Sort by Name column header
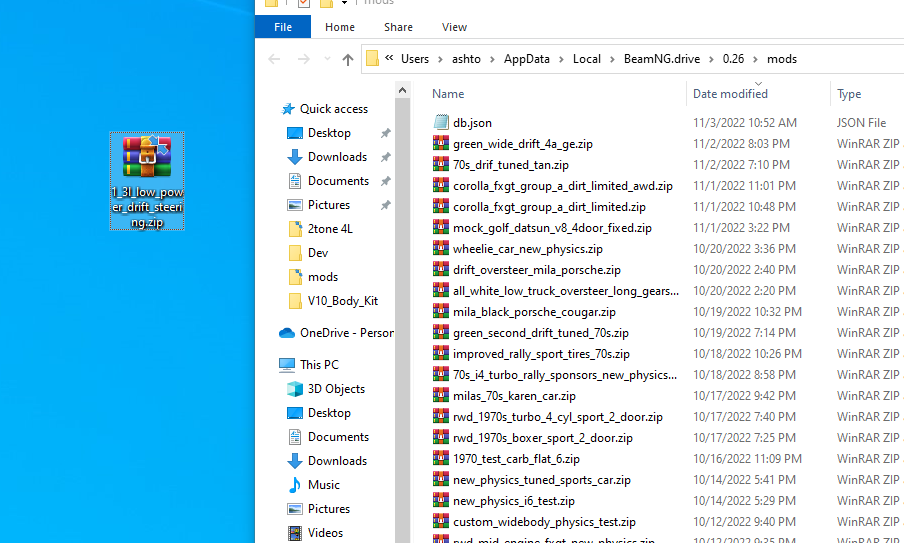Viewport: 904px width, 543px height. coord(448,93)
